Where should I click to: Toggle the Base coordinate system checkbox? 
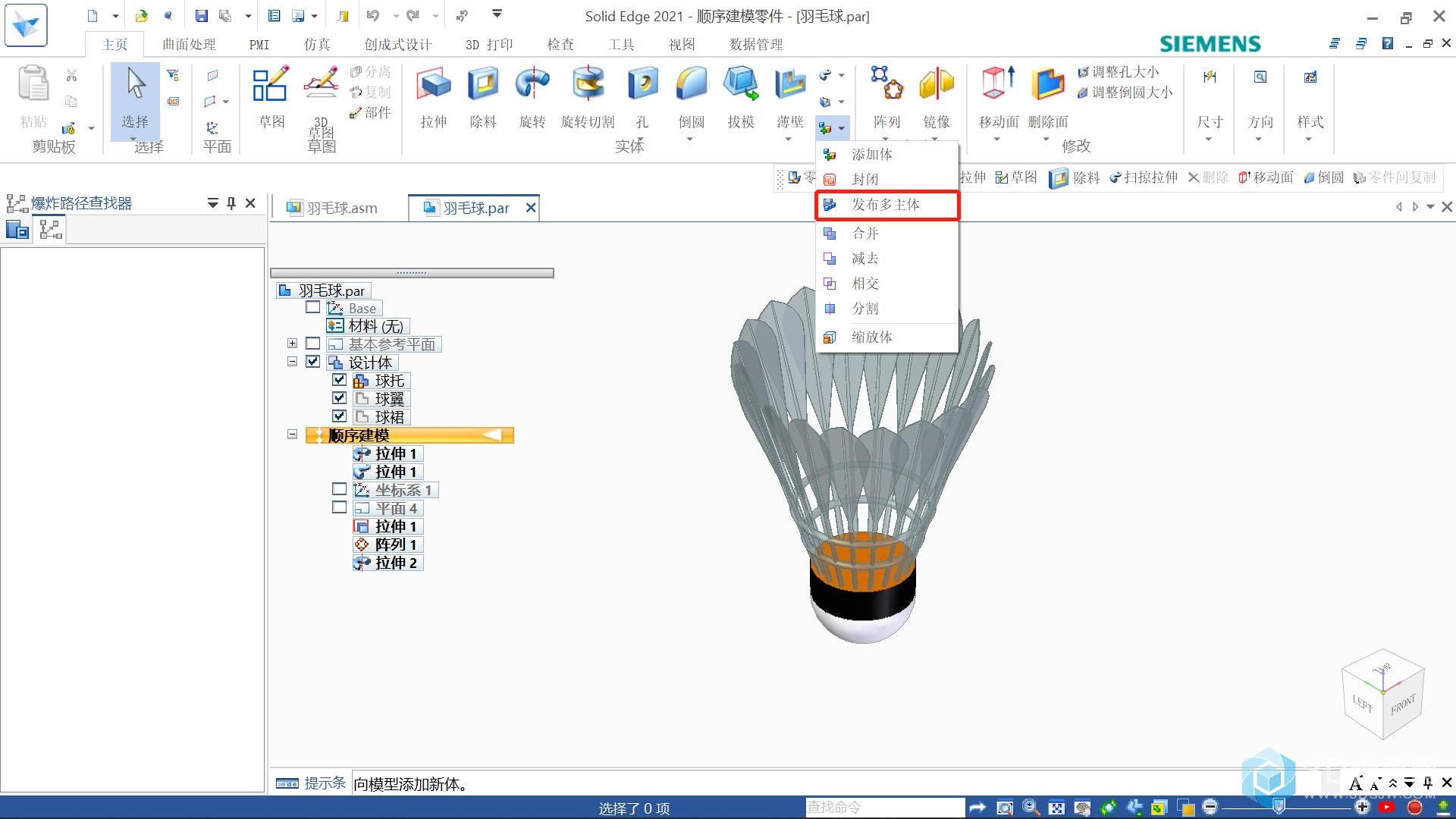coord(312,307)
